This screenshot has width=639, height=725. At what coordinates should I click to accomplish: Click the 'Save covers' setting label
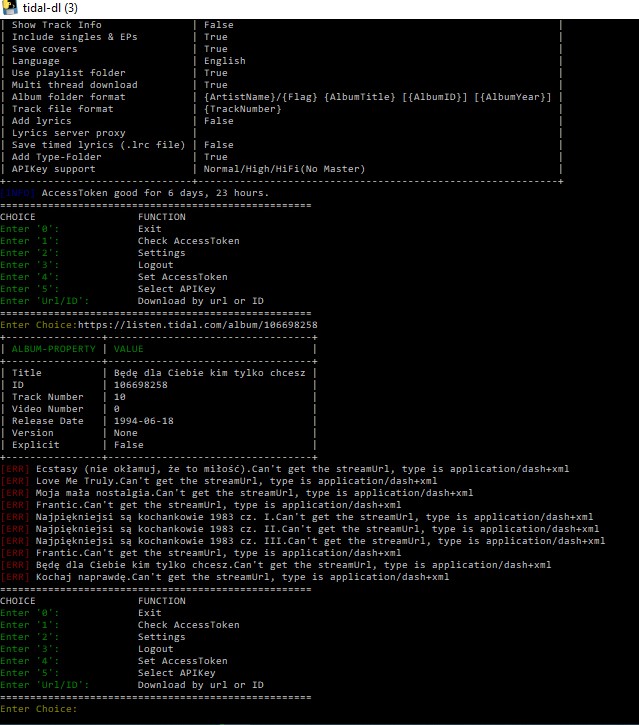44,49
